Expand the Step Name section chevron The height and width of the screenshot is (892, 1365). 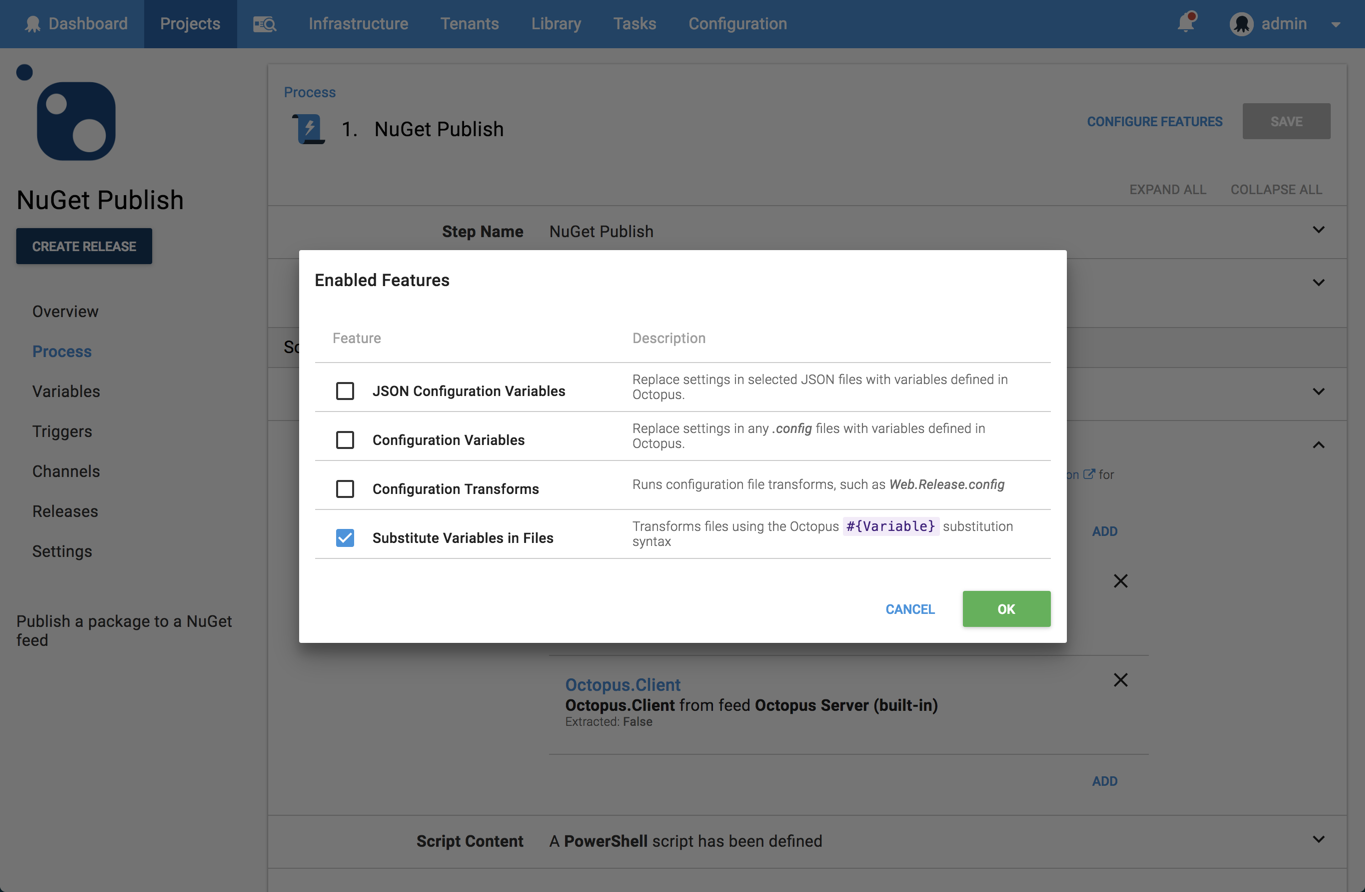(1318, 231)
